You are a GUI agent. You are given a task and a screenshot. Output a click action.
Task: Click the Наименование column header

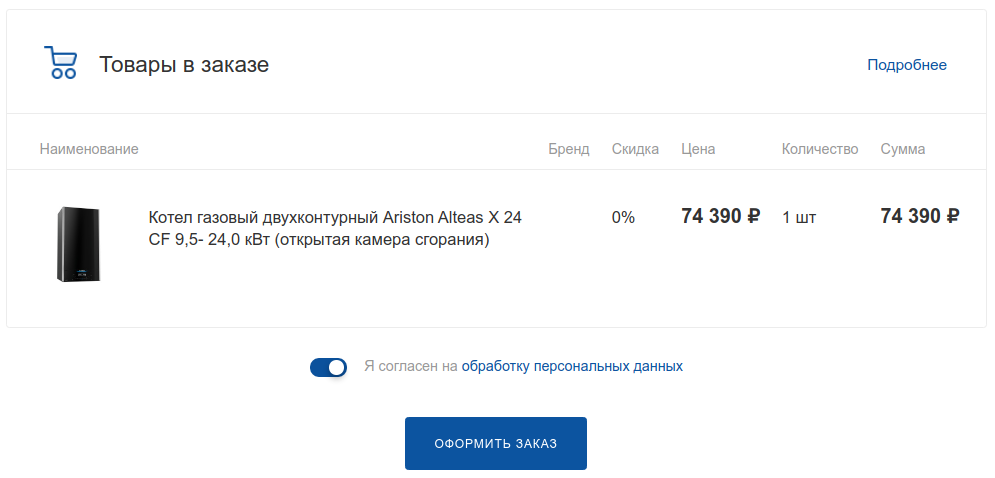coord(89,149)
